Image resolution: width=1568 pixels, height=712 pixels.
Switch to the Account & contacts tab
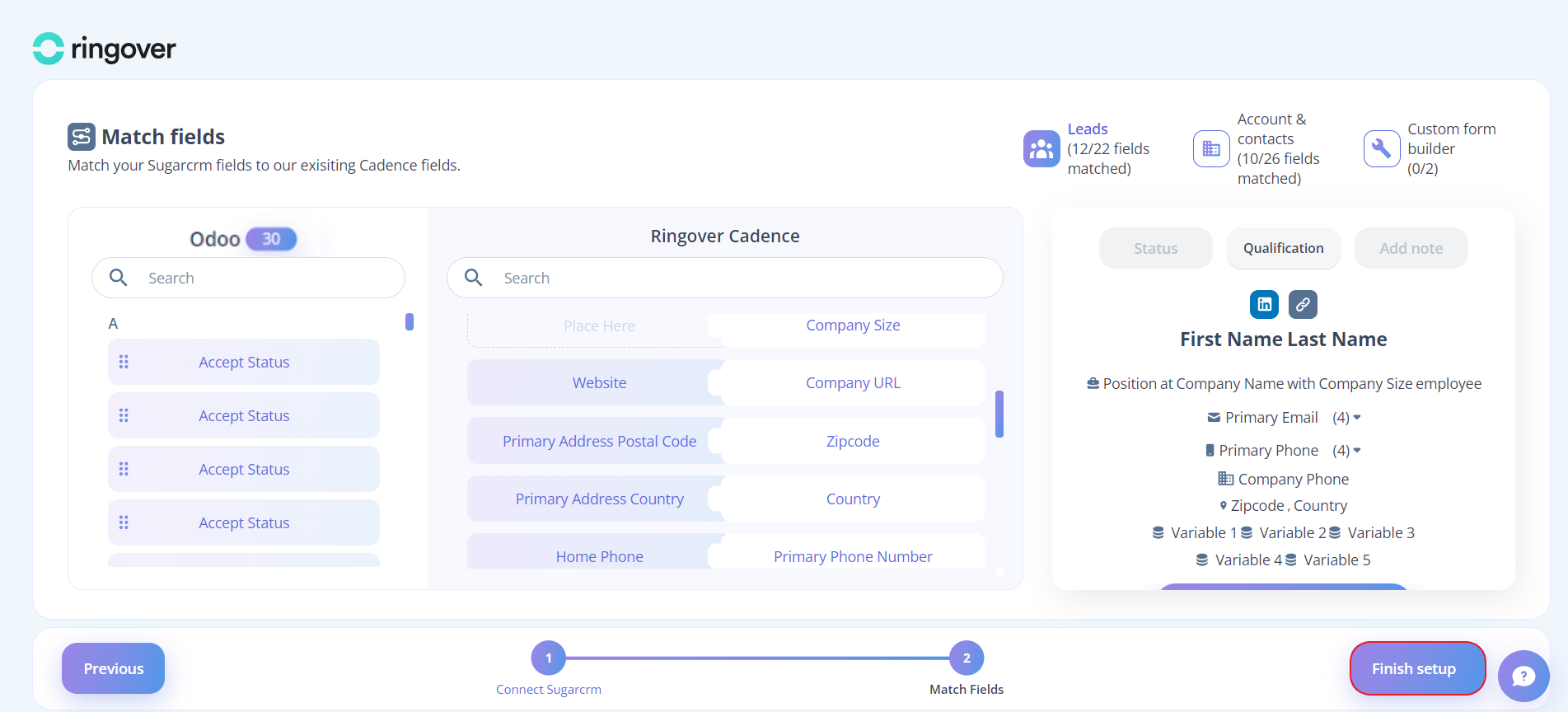click(x=1257, y=149)
